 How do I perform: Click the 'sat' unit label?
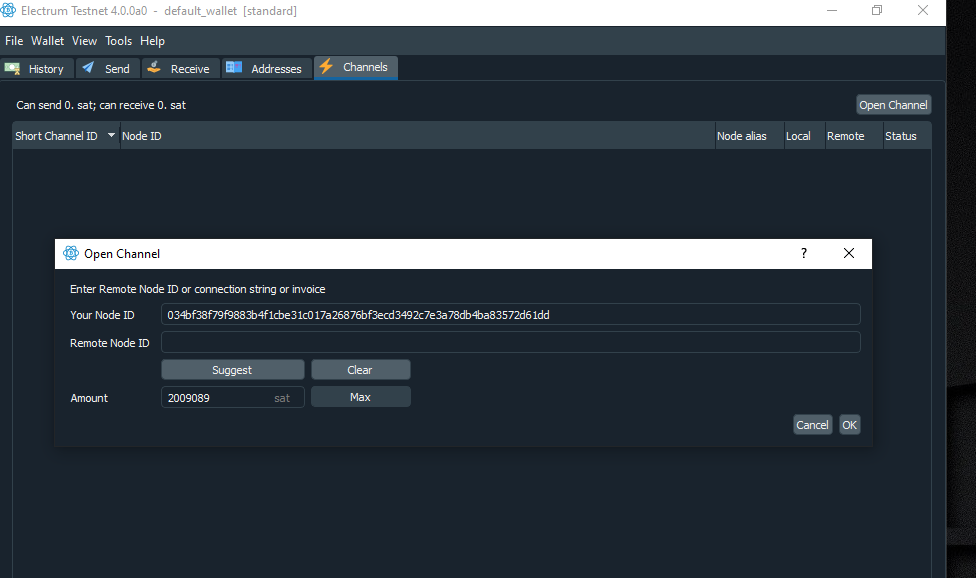[282, 398]
